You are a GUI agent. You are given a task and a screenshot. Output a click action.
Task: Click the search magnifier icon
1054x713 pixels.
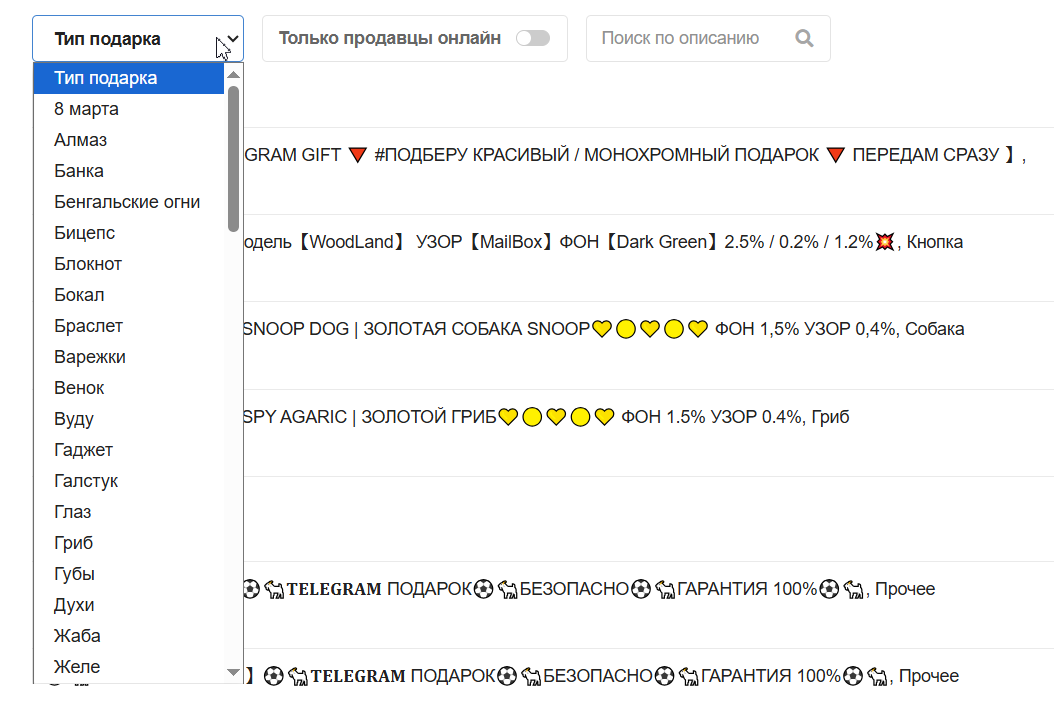pyautogui.click(x=804, y=39)
